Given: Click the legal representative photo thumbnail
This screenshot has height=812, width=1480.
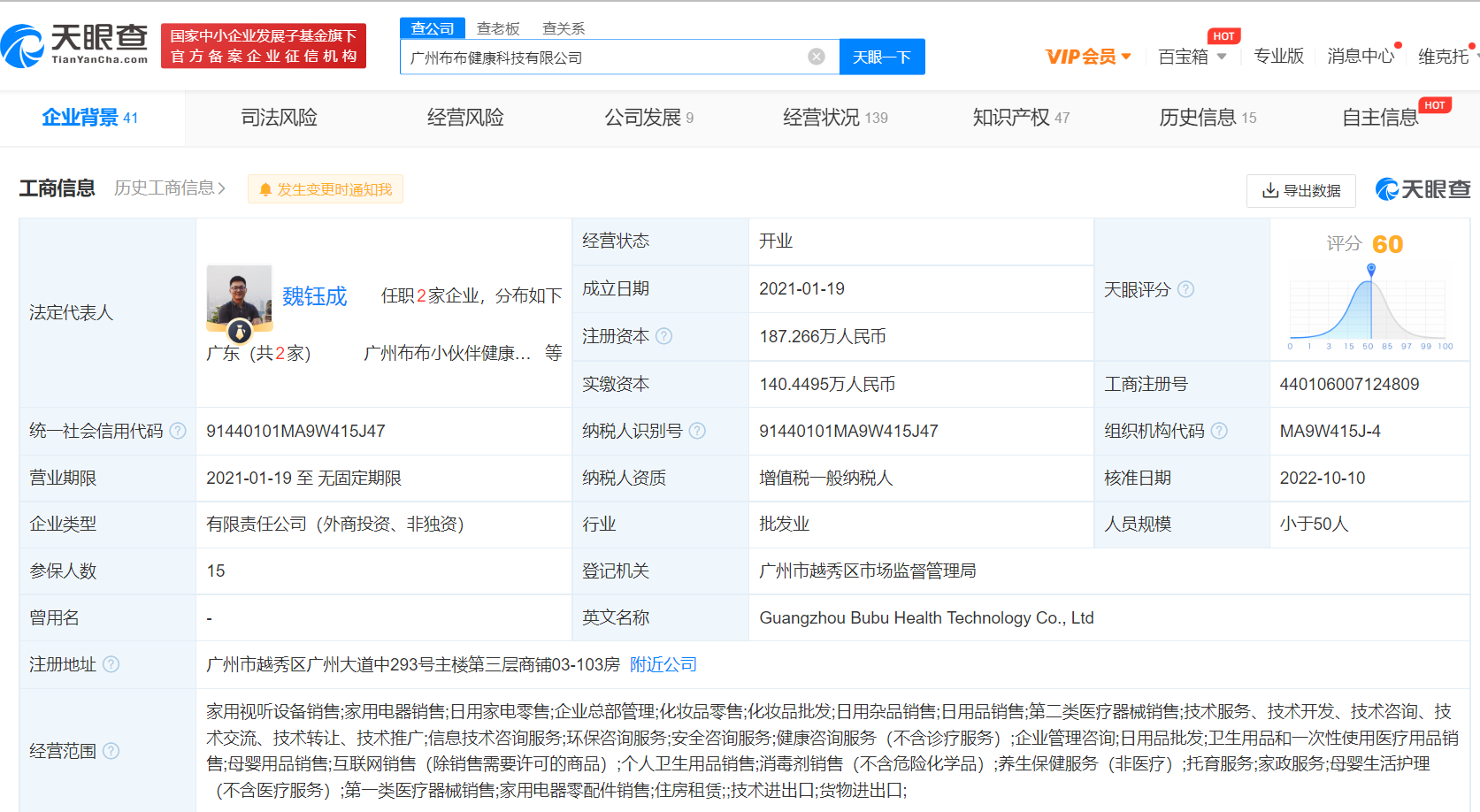Looking at the screenshot, I should [x=239, y=298].
